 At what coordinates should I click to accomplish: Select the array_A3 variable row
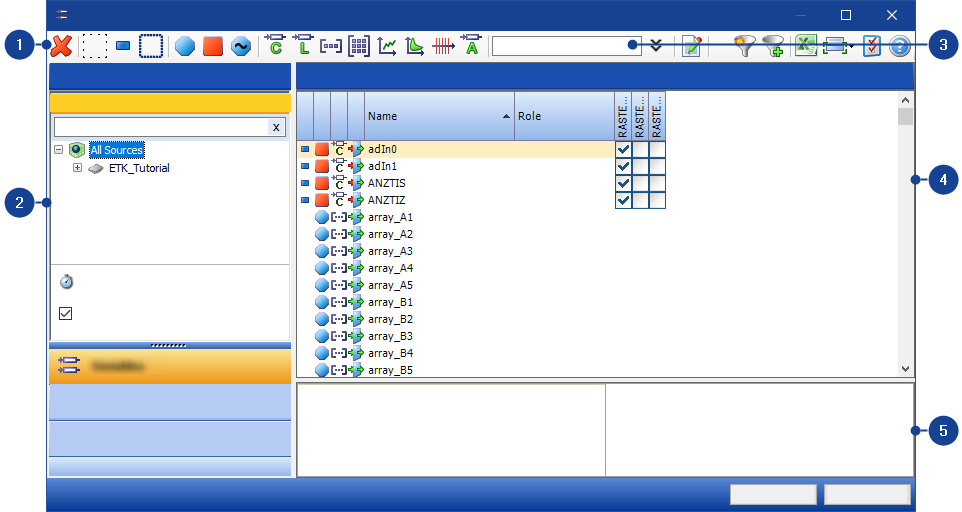(390, 251)
